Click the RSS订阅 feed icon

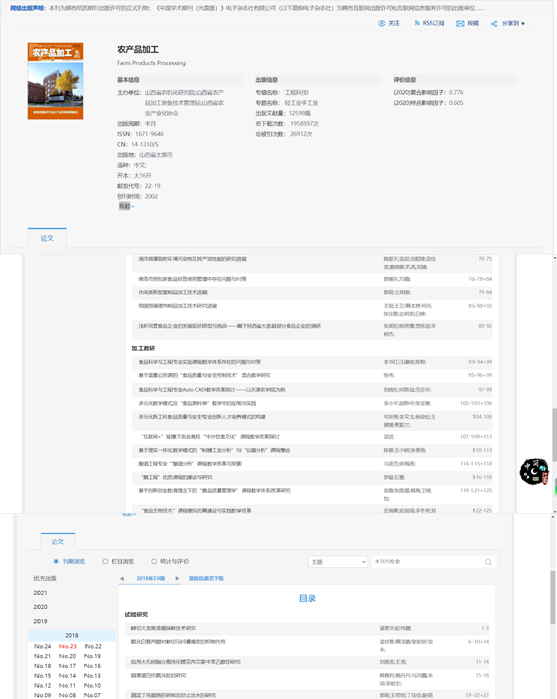click(417, 23)
